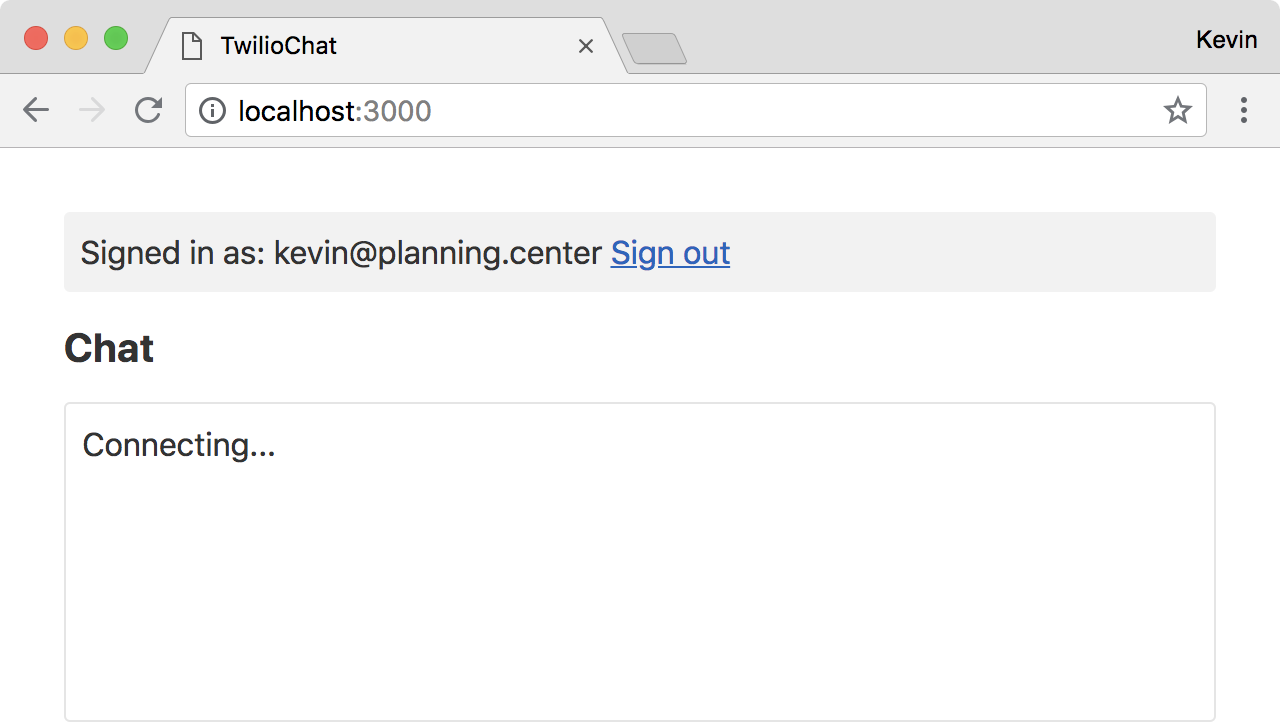Click the Sign out link

(x=670, y=253)
